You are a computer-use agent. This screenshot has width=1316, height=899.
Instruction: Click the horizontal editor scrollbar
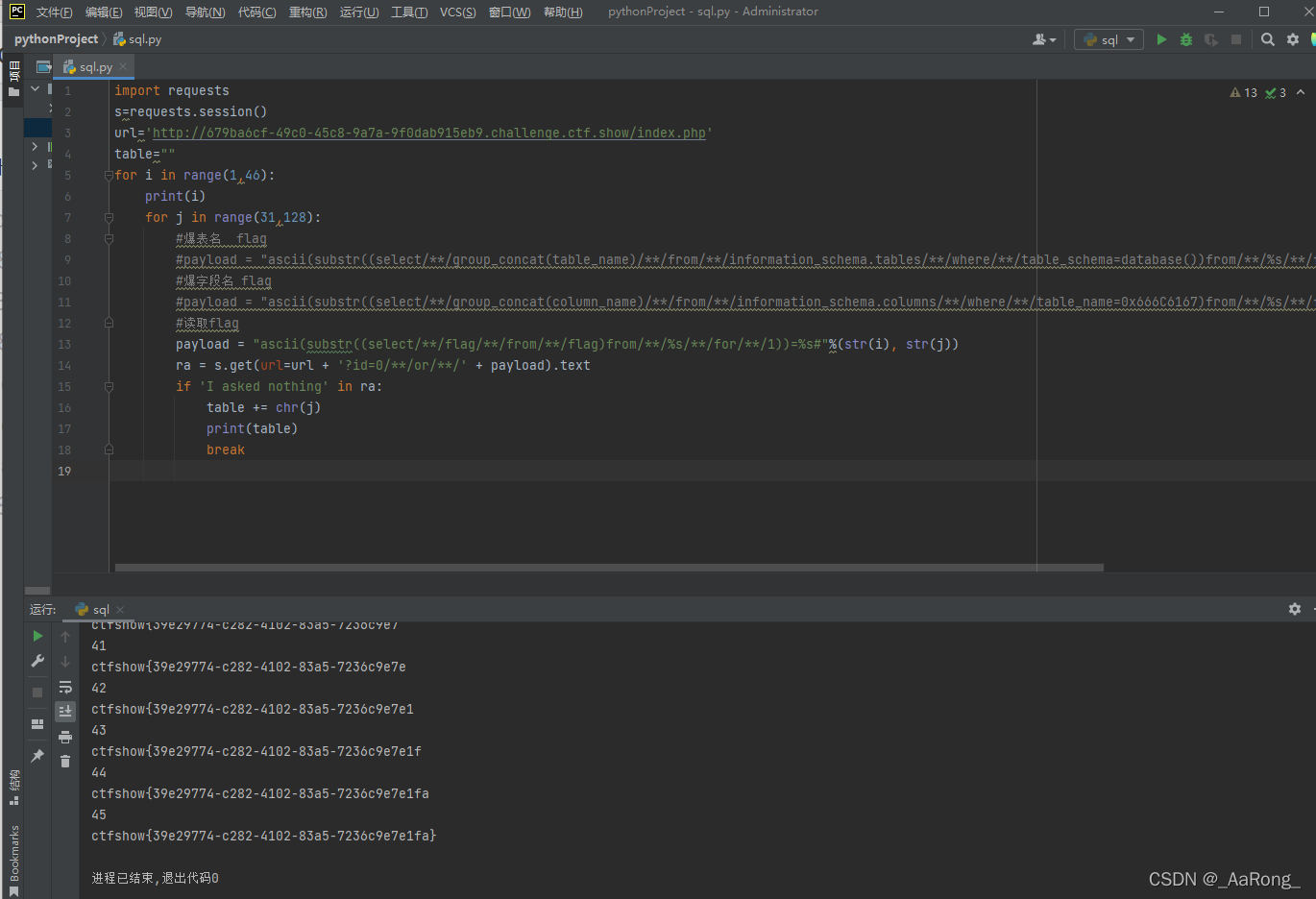(x=609, y=568)
